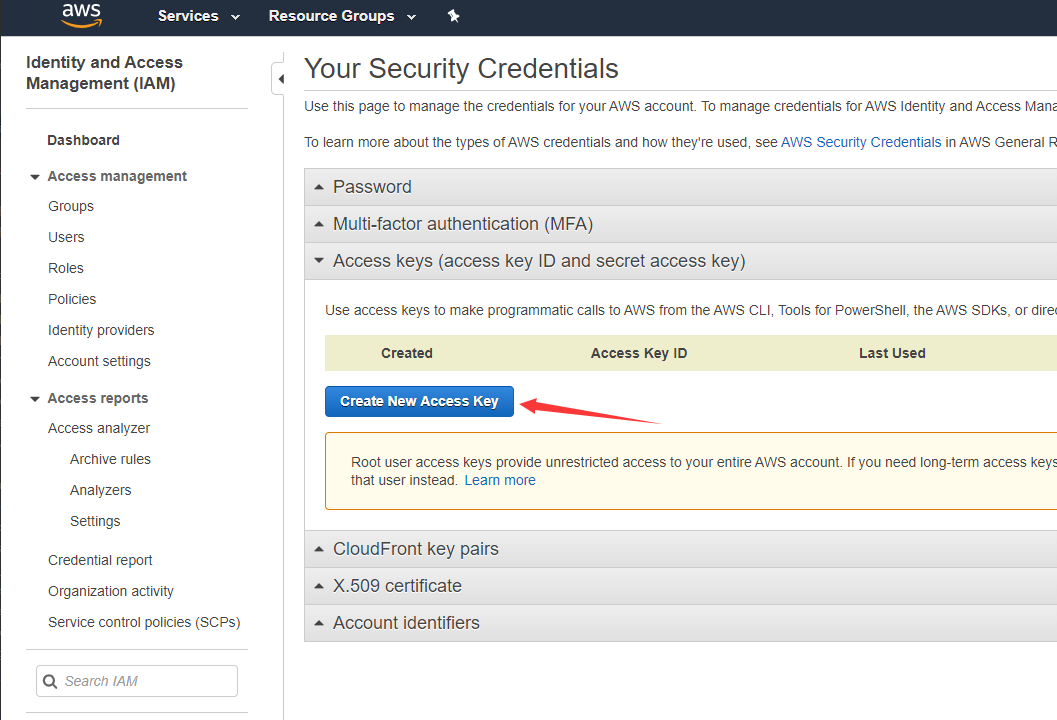Click the pin icon in top bar
The width and height of the screenshot is (1057, 720).
(x=454, y=16)
